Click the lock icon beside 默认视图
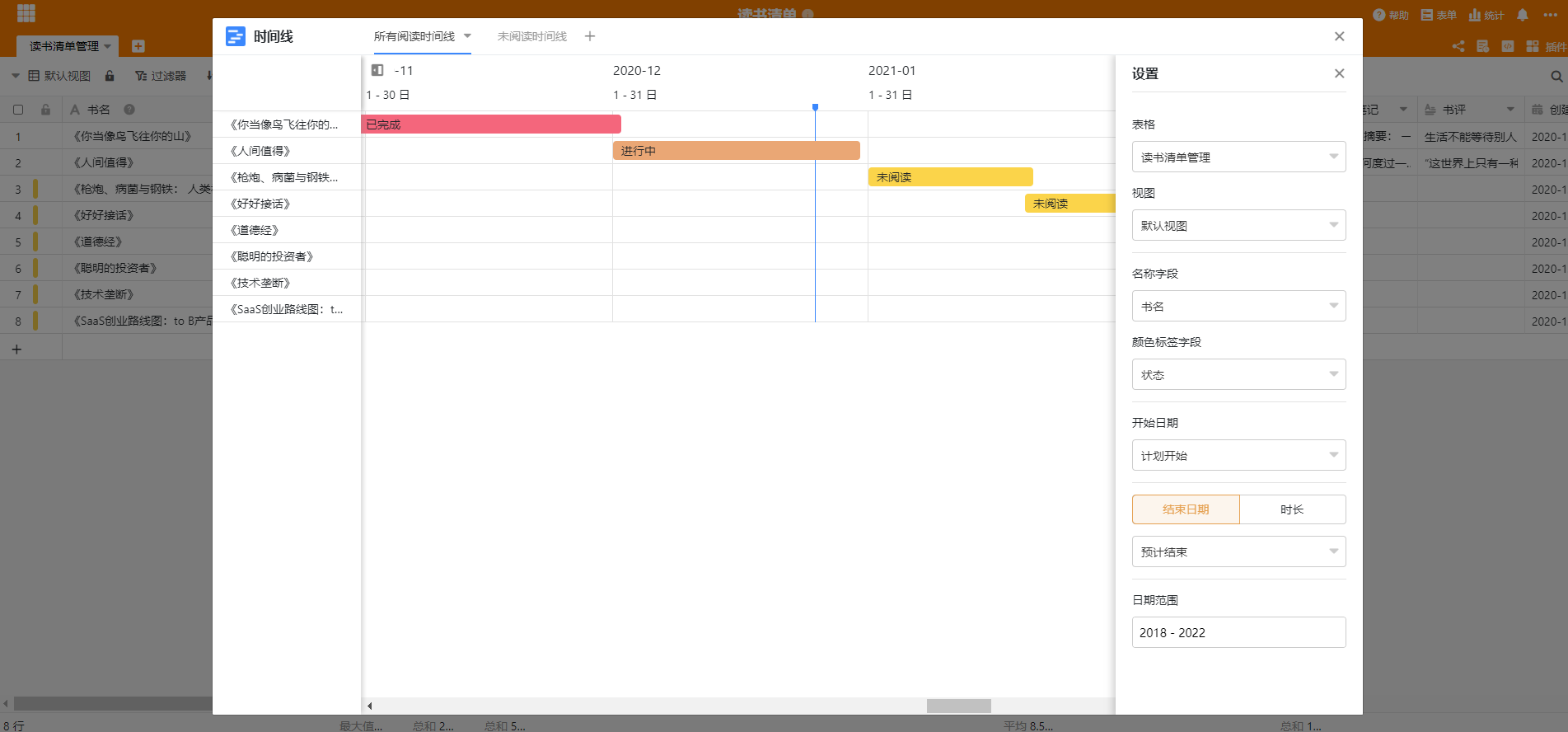Image resolution: width=1568 pixels, height=732 pixels. (110, 76)
